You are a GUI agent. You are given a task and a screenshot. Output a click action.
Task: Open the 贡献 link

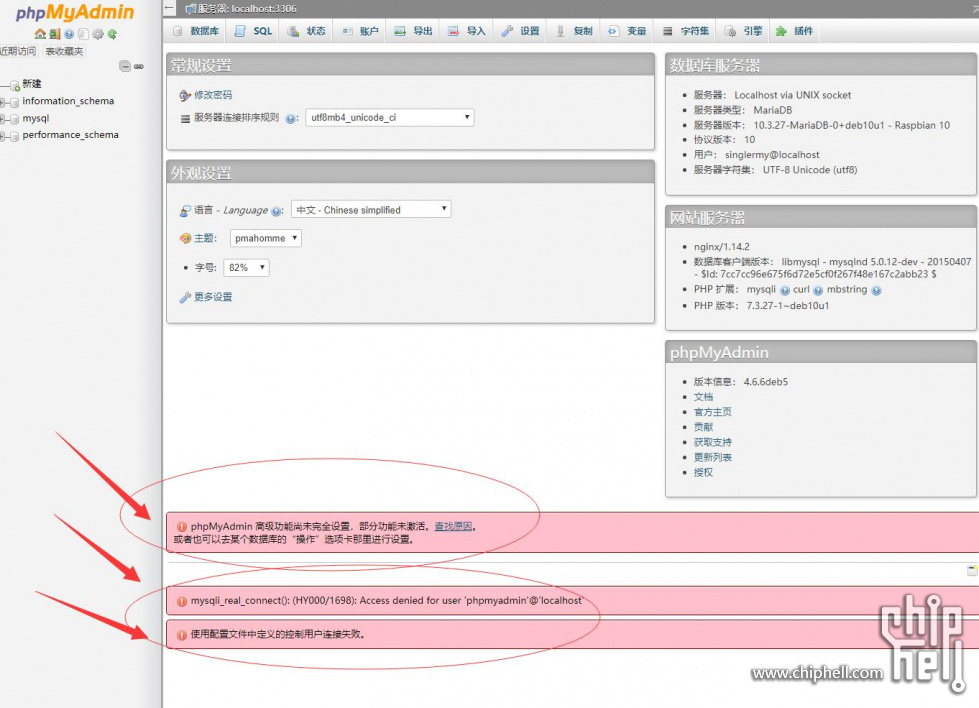tap(703, 427)
